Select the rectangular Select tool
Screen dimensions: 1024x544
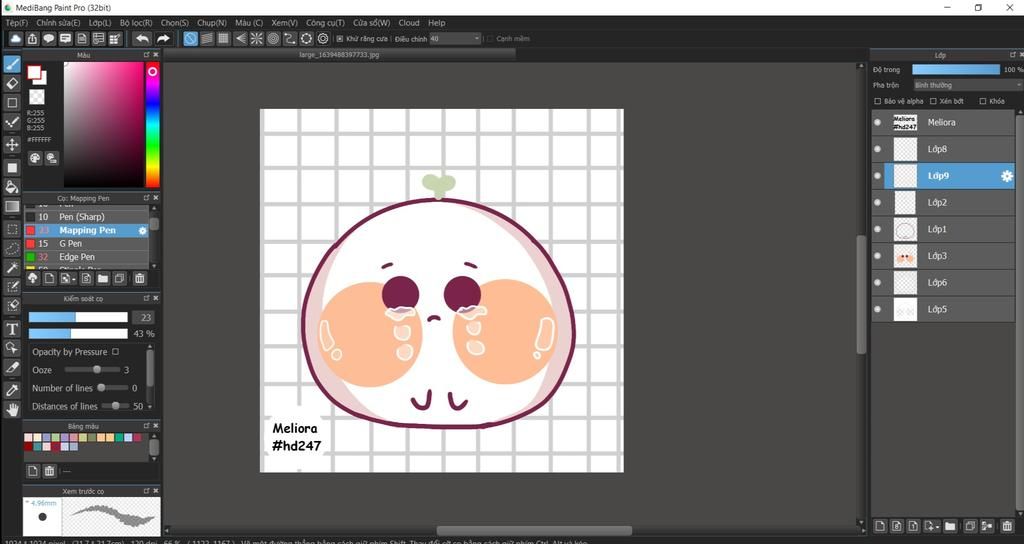(12, 229)
